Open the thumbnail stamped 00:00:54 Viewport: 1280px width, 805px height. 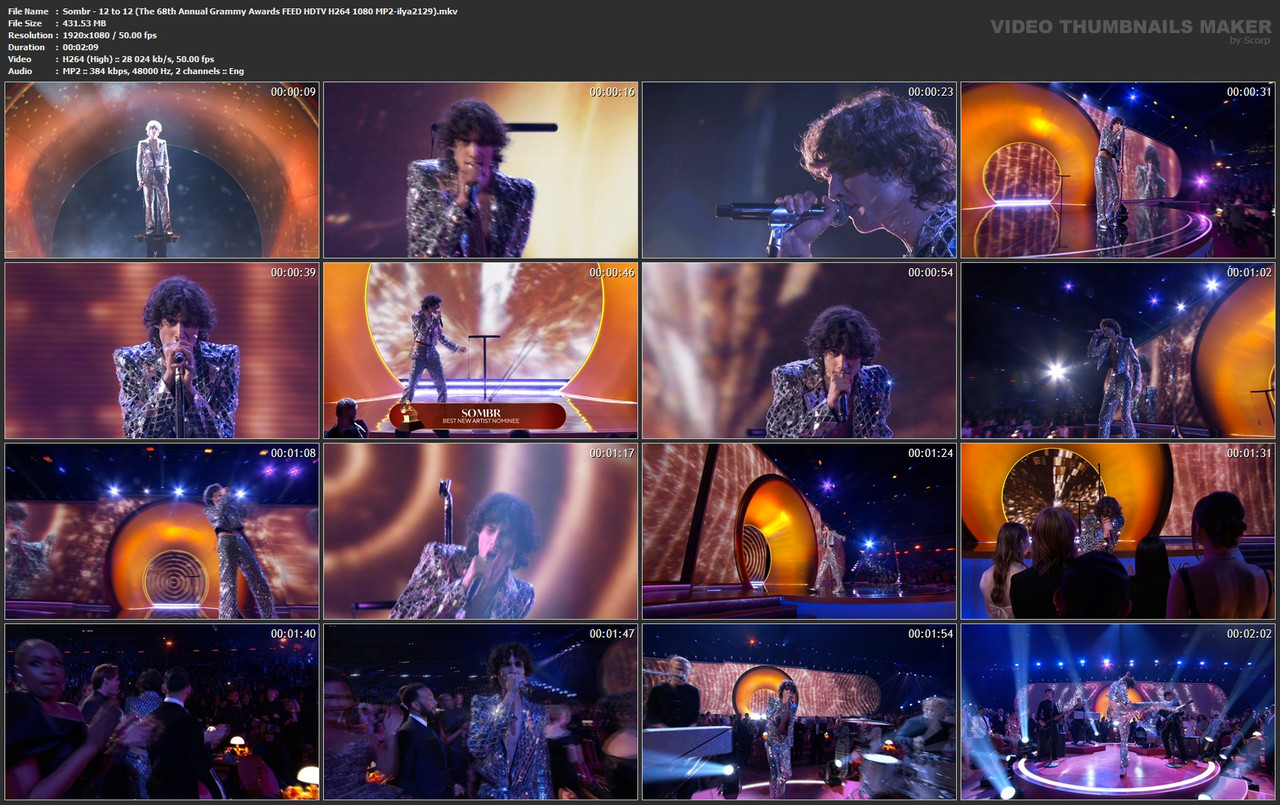[x=800, y=351]
